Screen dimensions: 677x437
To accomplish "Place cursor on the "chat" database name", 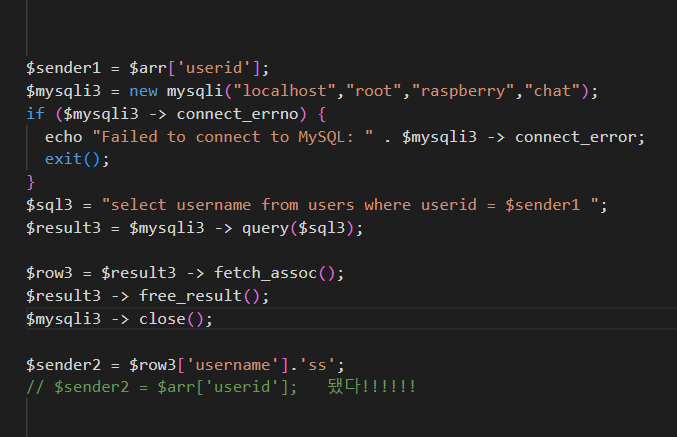I will (554, 91).
